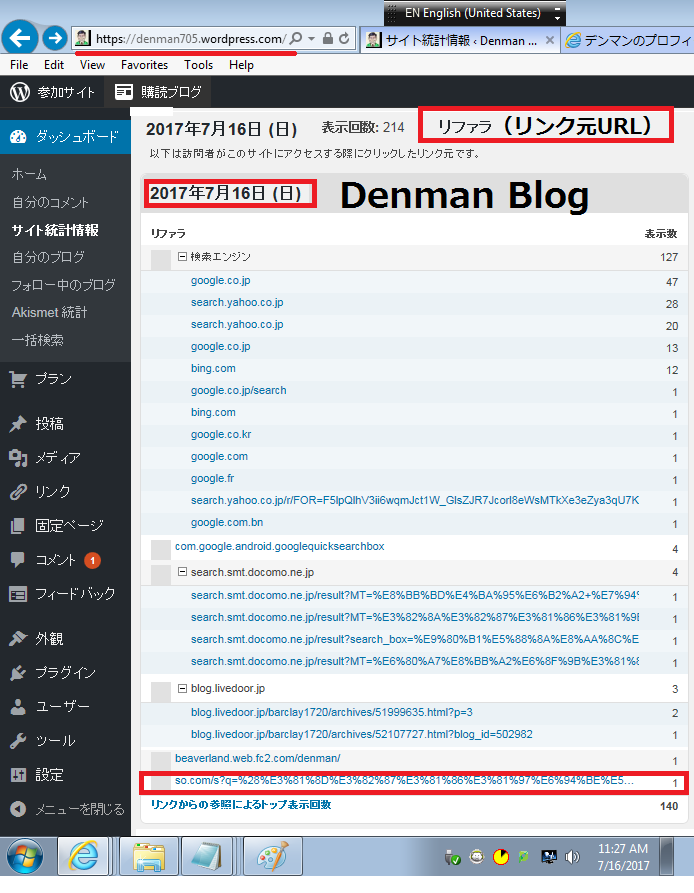694x893 pixels.
Task: Open フォロー中のブログ in the sidebar
Action: 63,285
